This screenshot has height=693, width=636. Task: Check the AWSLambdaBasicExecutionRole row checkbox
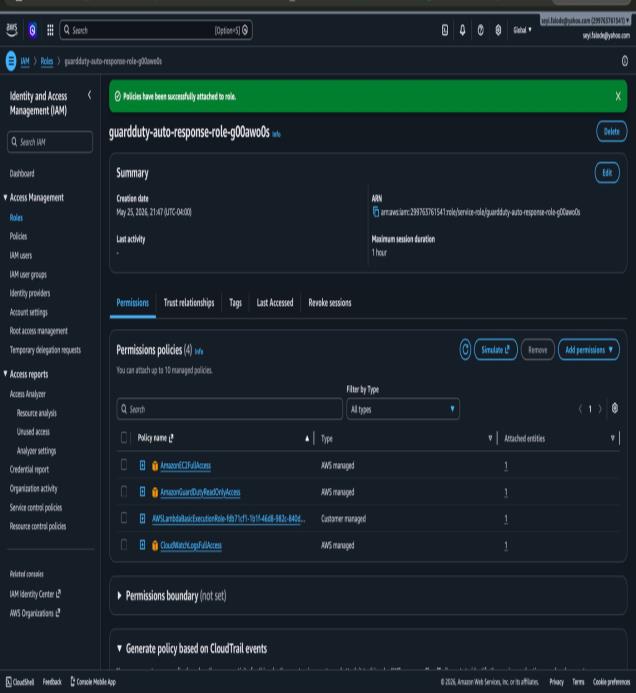124,518
